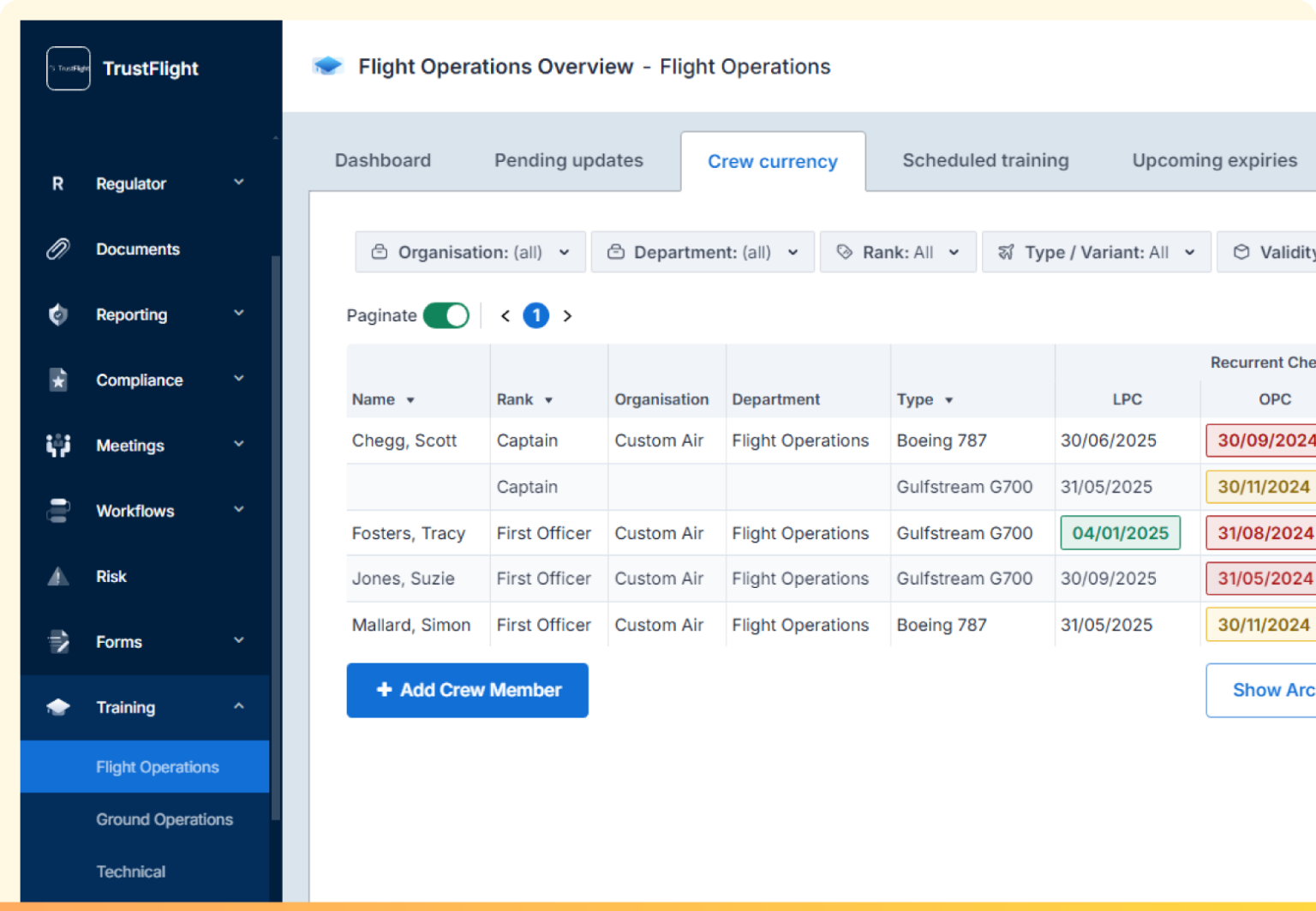This screenshot has width=1316, height=911.
Task: Select the Training graduation cap icon
Action: [x=57, y=707]
